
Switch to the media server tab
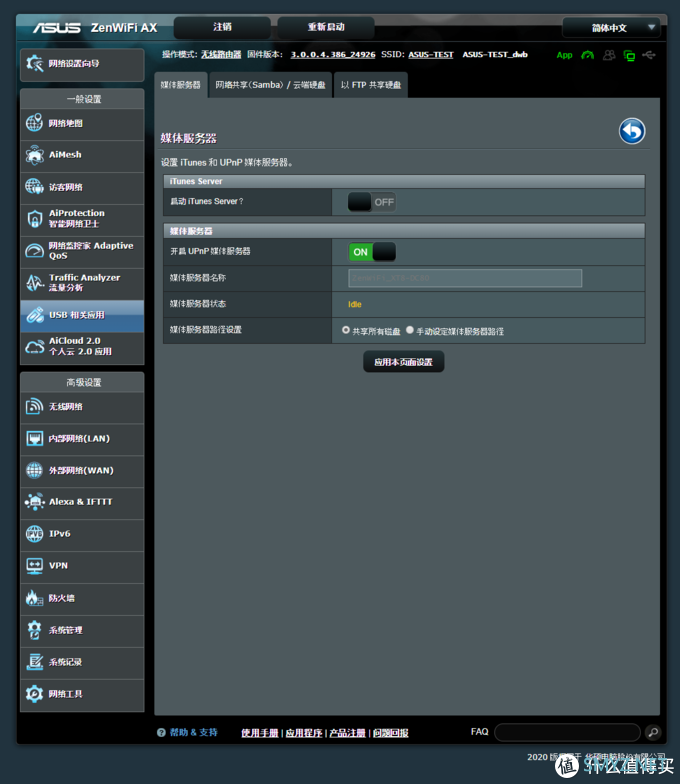180,85
